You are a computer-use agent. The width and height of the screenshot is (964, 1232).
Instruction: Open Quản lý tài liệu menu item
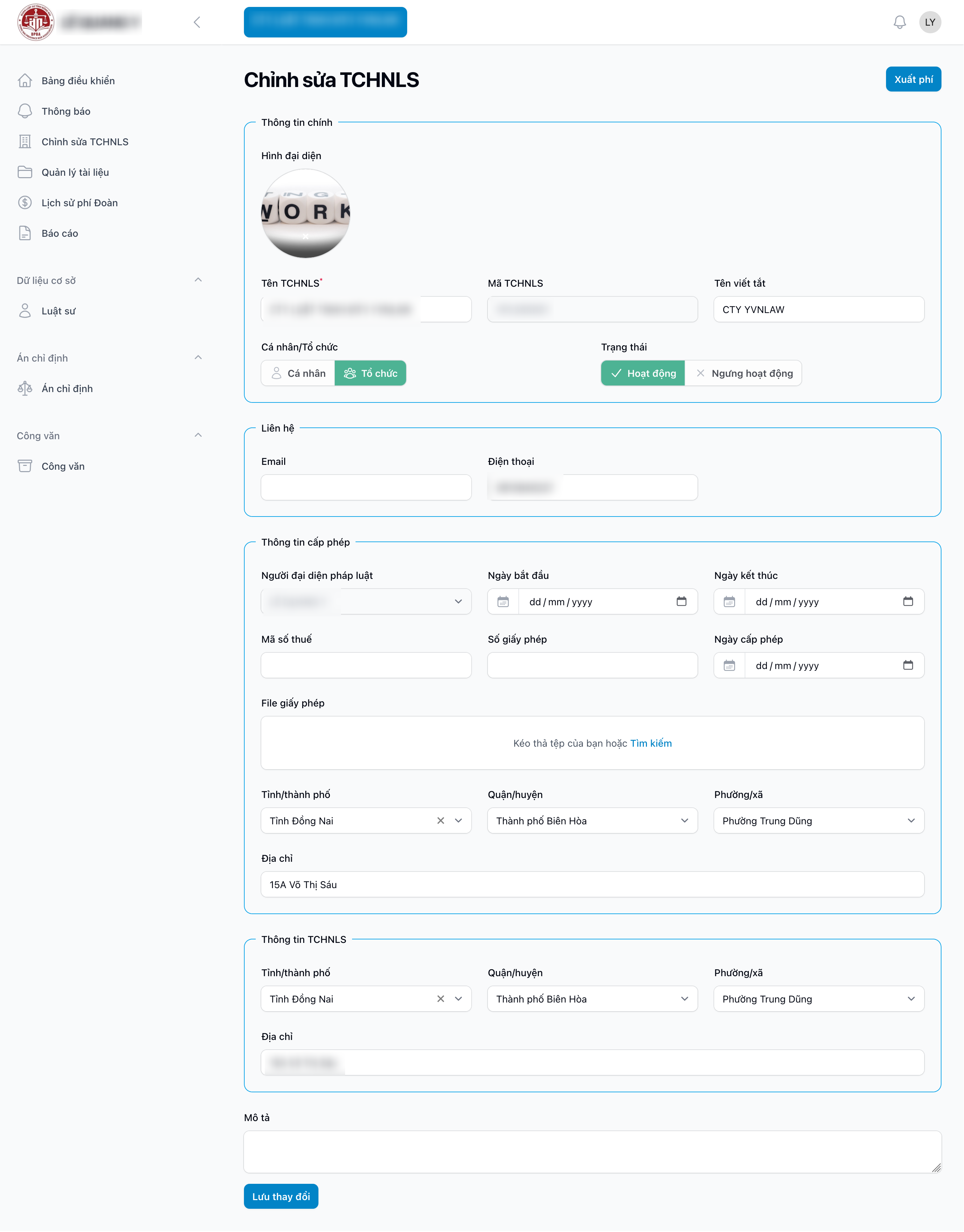(75, 172)
